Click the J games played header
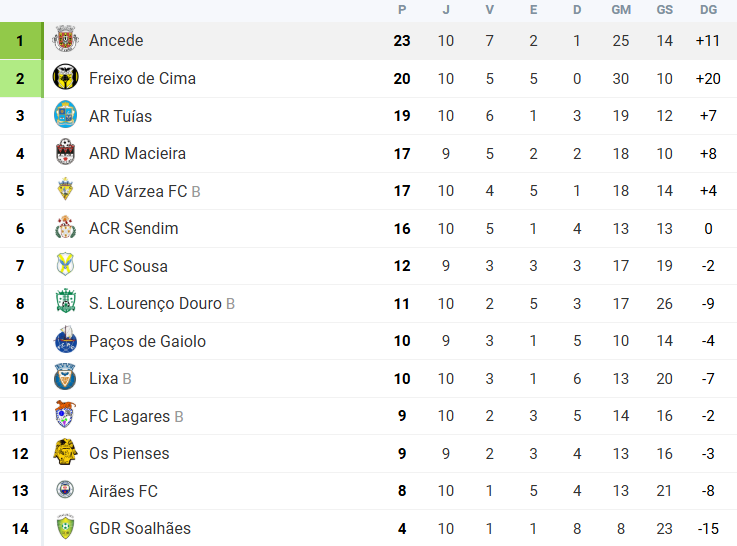This screenshot has width=737, height=546. coord(446,10)
